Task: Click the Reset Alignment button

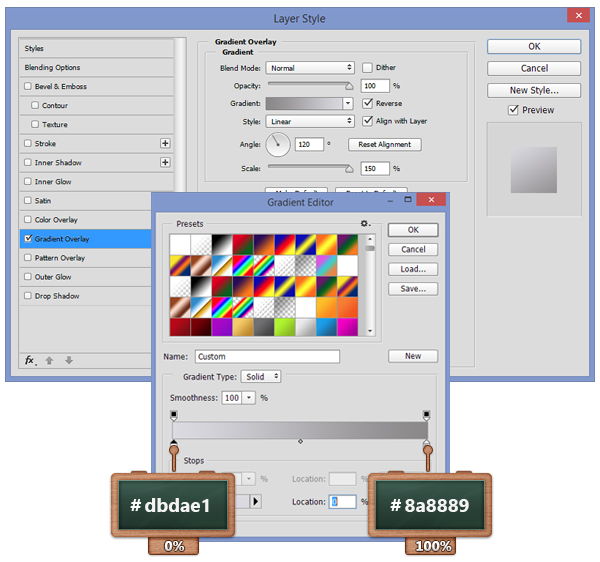Action: pos(385,145)
